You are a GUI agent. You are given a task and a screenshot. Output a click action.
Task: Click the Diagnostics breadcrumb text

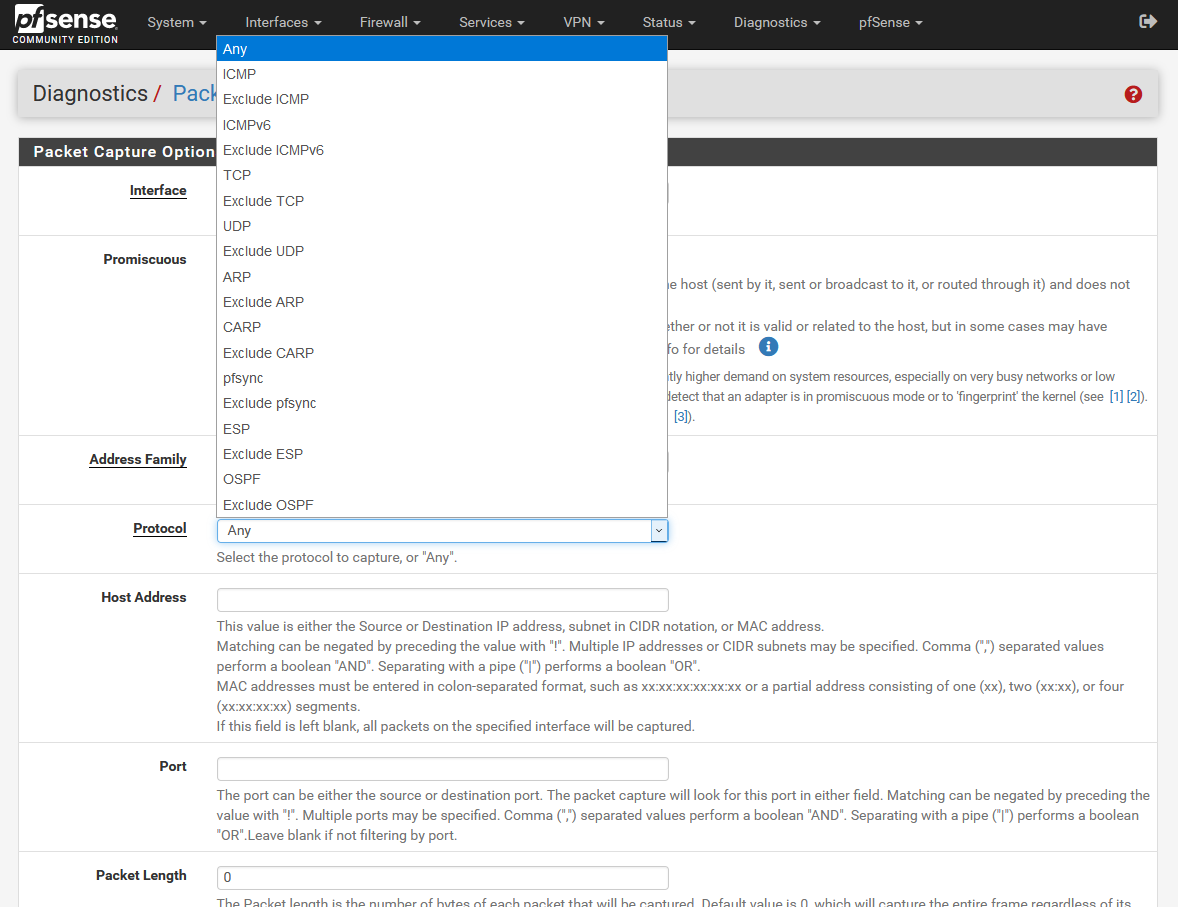[x=90, y=93]
